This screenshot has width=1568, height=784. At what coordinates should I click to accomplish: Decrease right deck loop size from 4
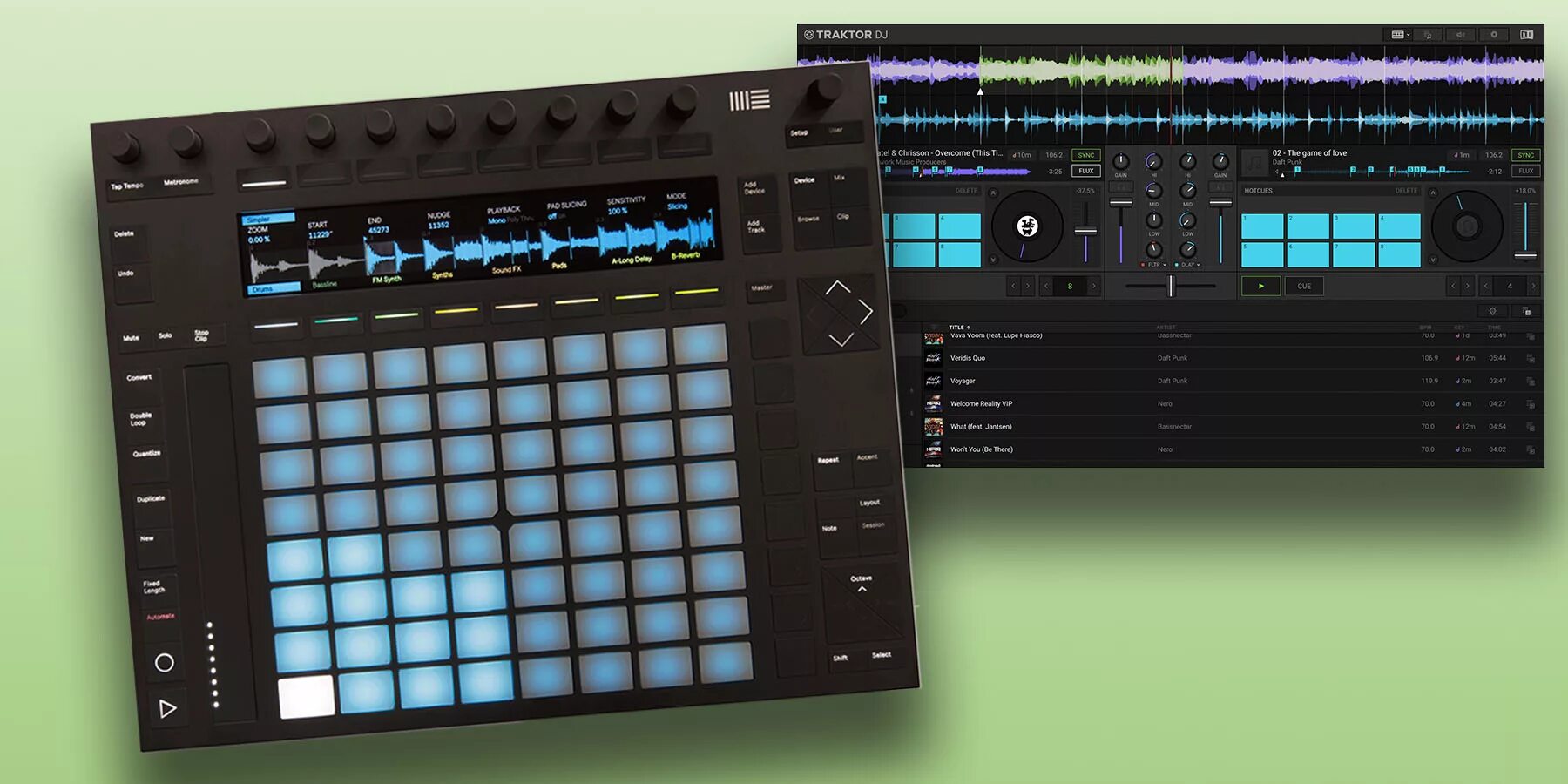tap(1486, 286)
